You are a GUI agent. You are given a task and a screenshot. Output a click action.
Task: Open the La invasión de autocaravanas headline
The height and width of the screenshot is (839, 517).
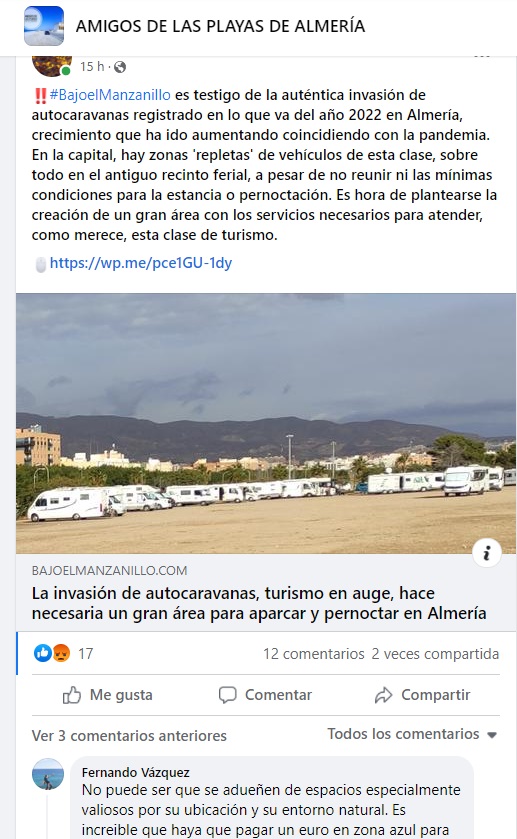pyautogui.click(x=259, y=603)
